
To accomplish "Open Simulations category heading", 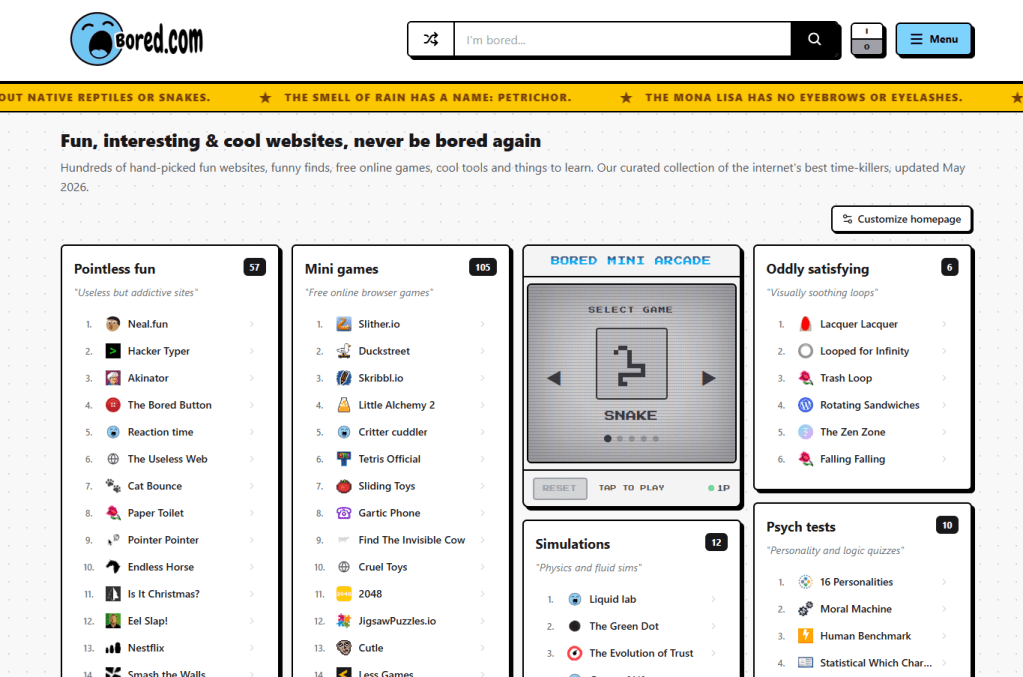I will (573, 544).
